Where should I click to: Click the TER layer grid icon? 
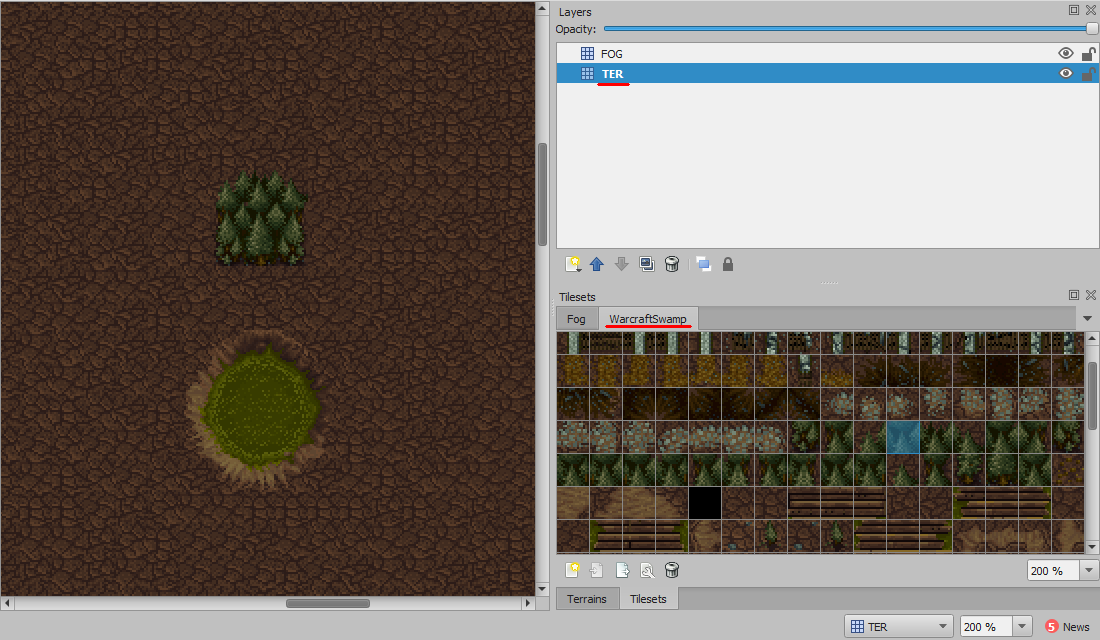click(x=587, y=73)
